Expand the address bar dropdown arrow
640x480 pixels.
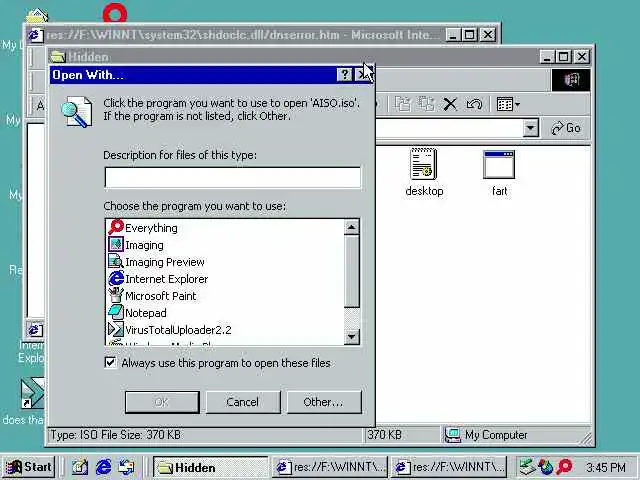click(x=530, y=128)
